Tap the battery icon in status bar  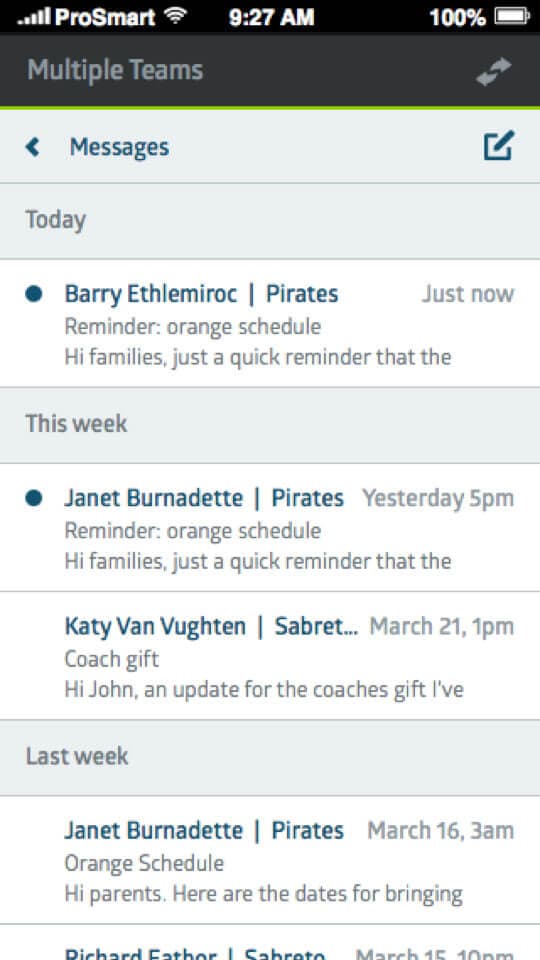point(512,16)
